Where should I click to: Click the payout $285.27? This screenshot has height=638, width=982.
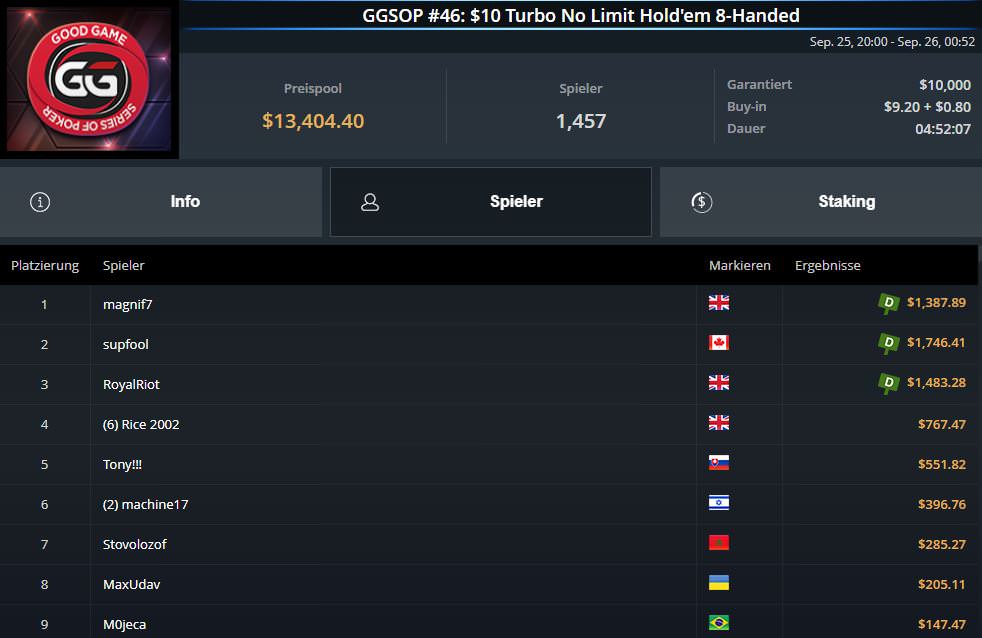pyautogui.click(x=942, y=545)
